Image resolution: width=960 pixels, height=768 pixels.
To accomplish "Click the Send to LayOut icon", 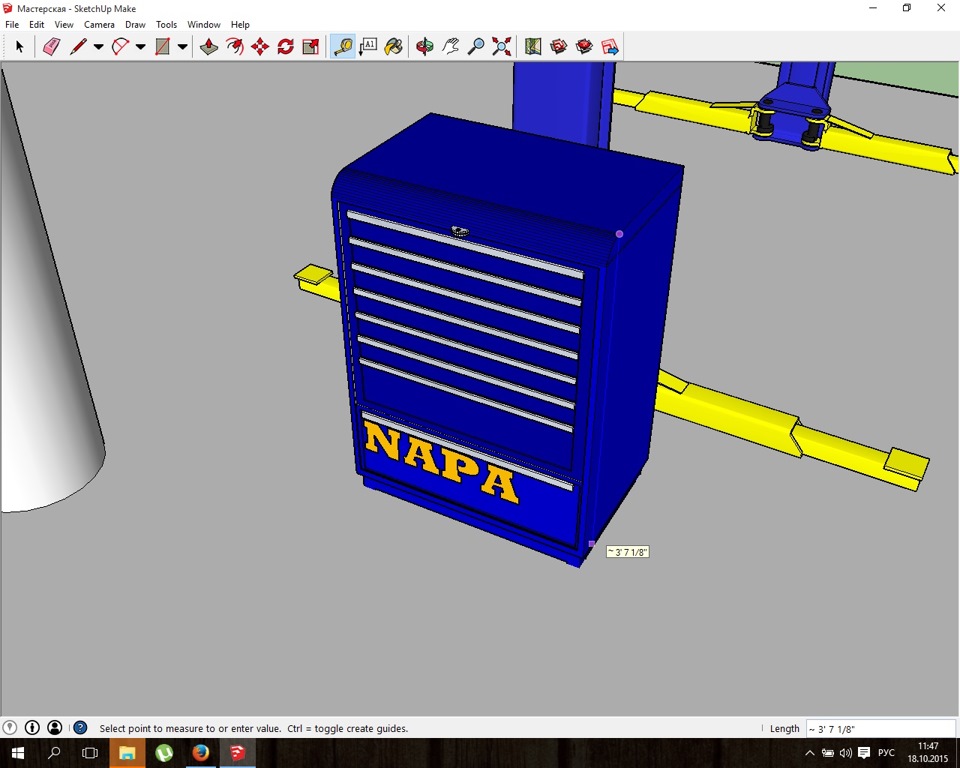I will point(610,47).
